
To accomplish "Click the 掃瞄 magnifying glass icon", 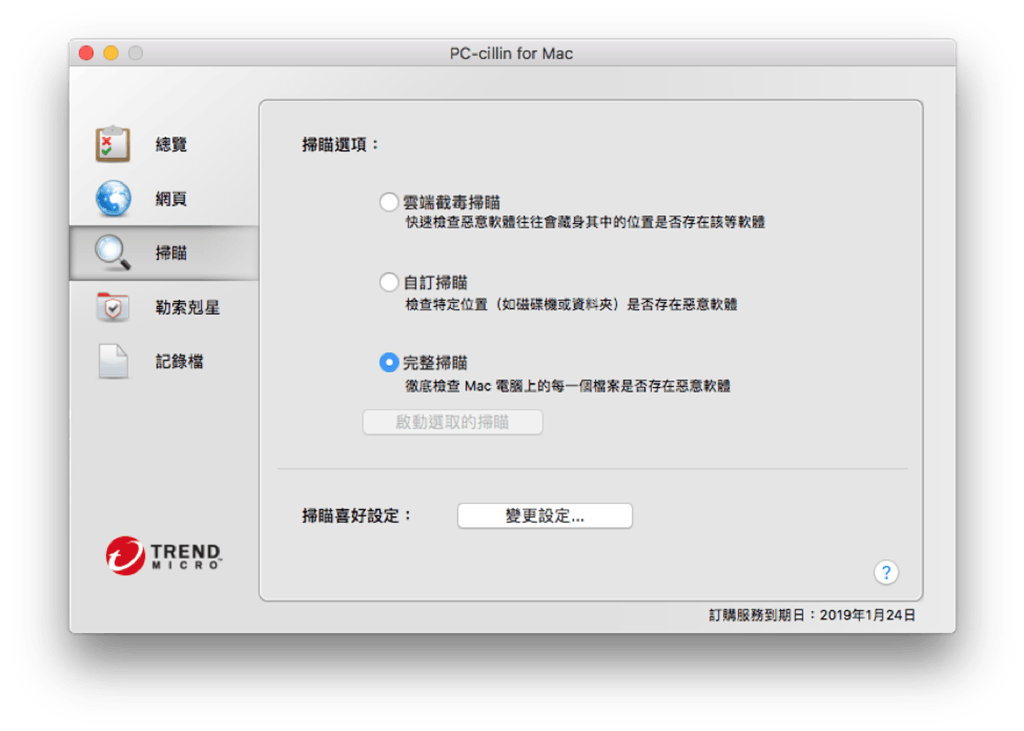I will (113, 253).
